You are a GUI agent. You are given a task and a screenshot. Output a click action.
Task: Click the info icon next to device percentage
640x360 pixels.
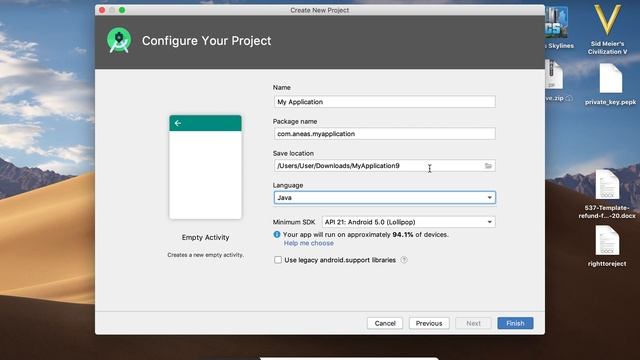click(277, 234)
